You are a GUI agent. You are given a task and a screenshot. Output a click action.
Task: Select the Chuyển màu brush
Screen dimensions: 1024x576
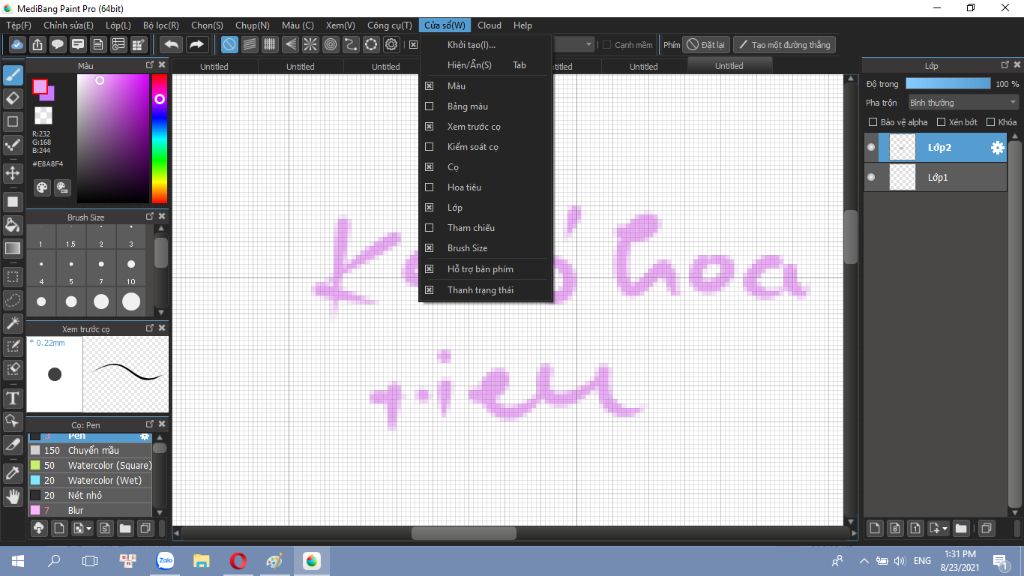click(x=90, y=450)
